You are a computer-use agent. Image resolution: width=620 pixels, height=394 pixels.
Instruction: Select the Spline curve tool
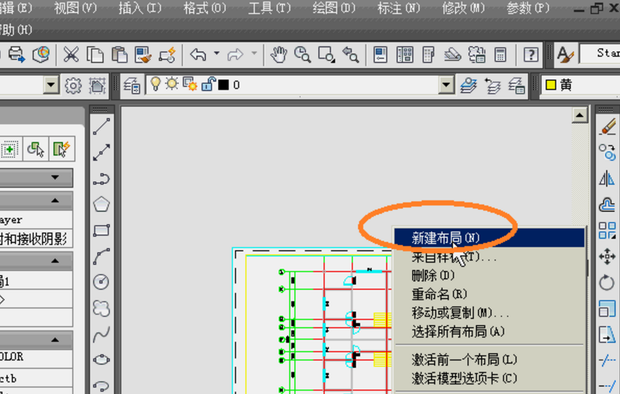pyautogui.click(x=102, y=334)
